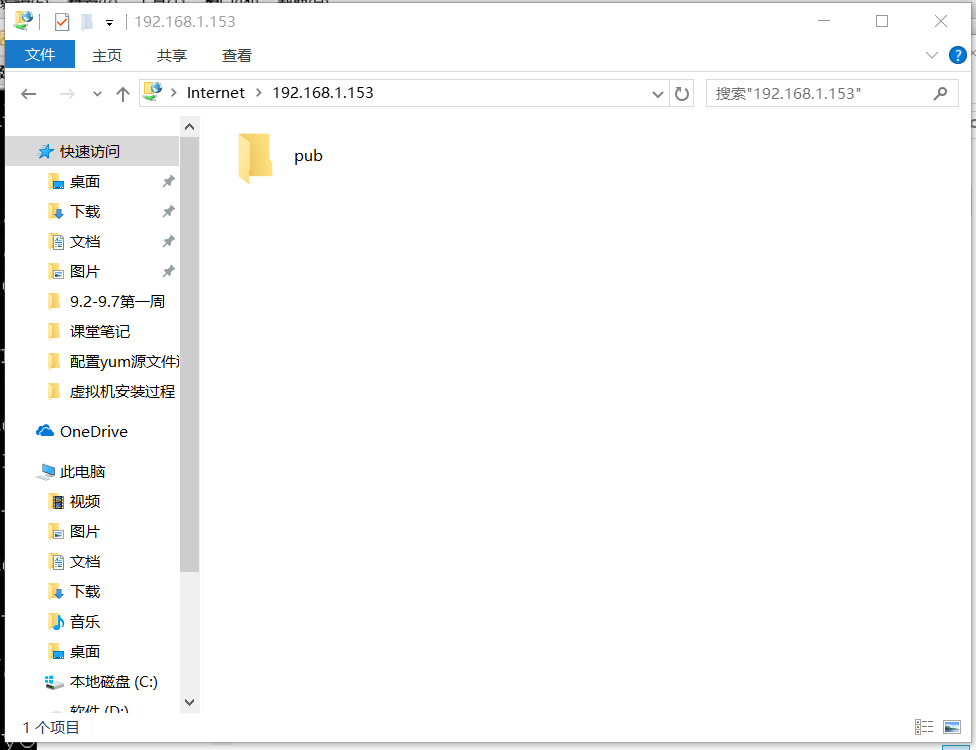This screenshot has height=750, width=976.
Task: Open the 共享 ribbon tab
Action: pyautogui.click(x=172, y=55)
